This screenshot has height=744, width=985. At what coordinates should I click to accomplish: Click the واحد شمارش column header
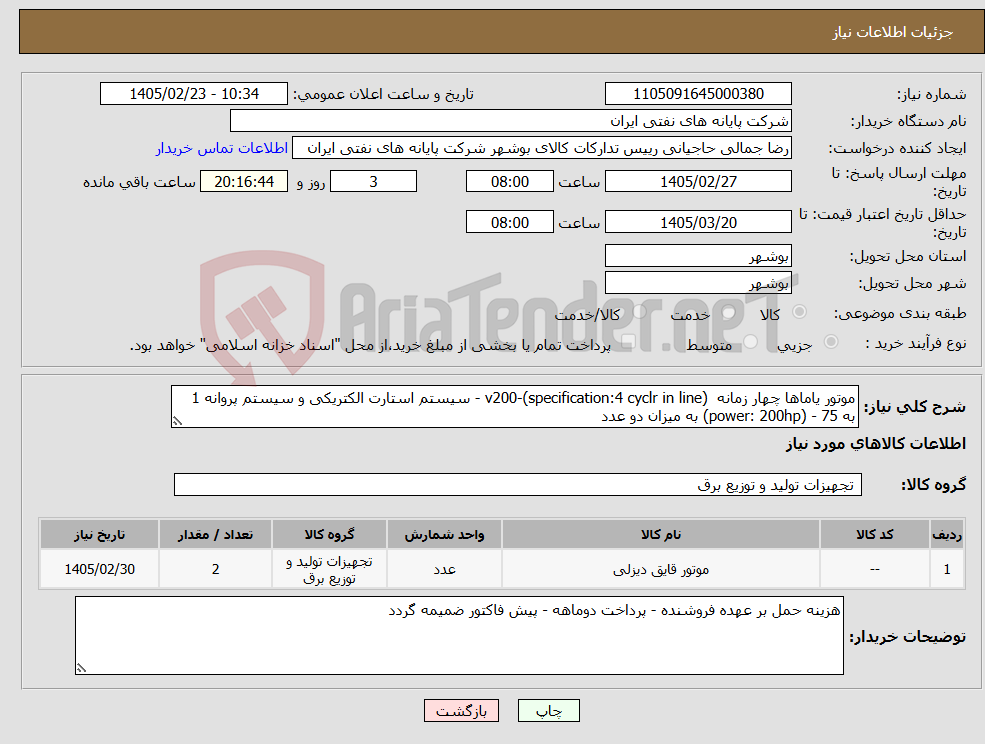(444, 534)
